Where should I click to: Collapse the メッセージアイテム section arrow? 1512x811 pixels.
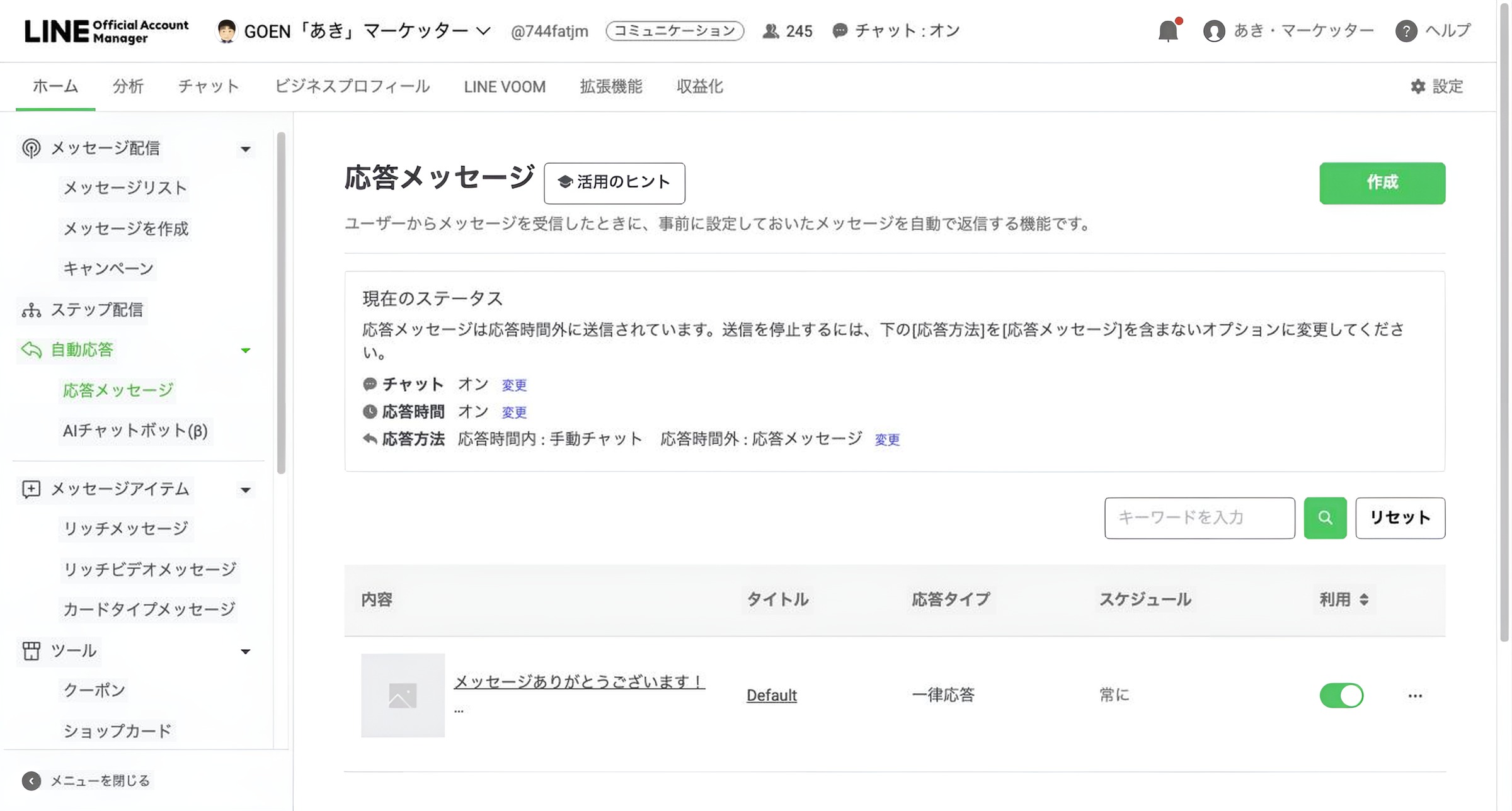pyautogui.click(x=246, y=490)
